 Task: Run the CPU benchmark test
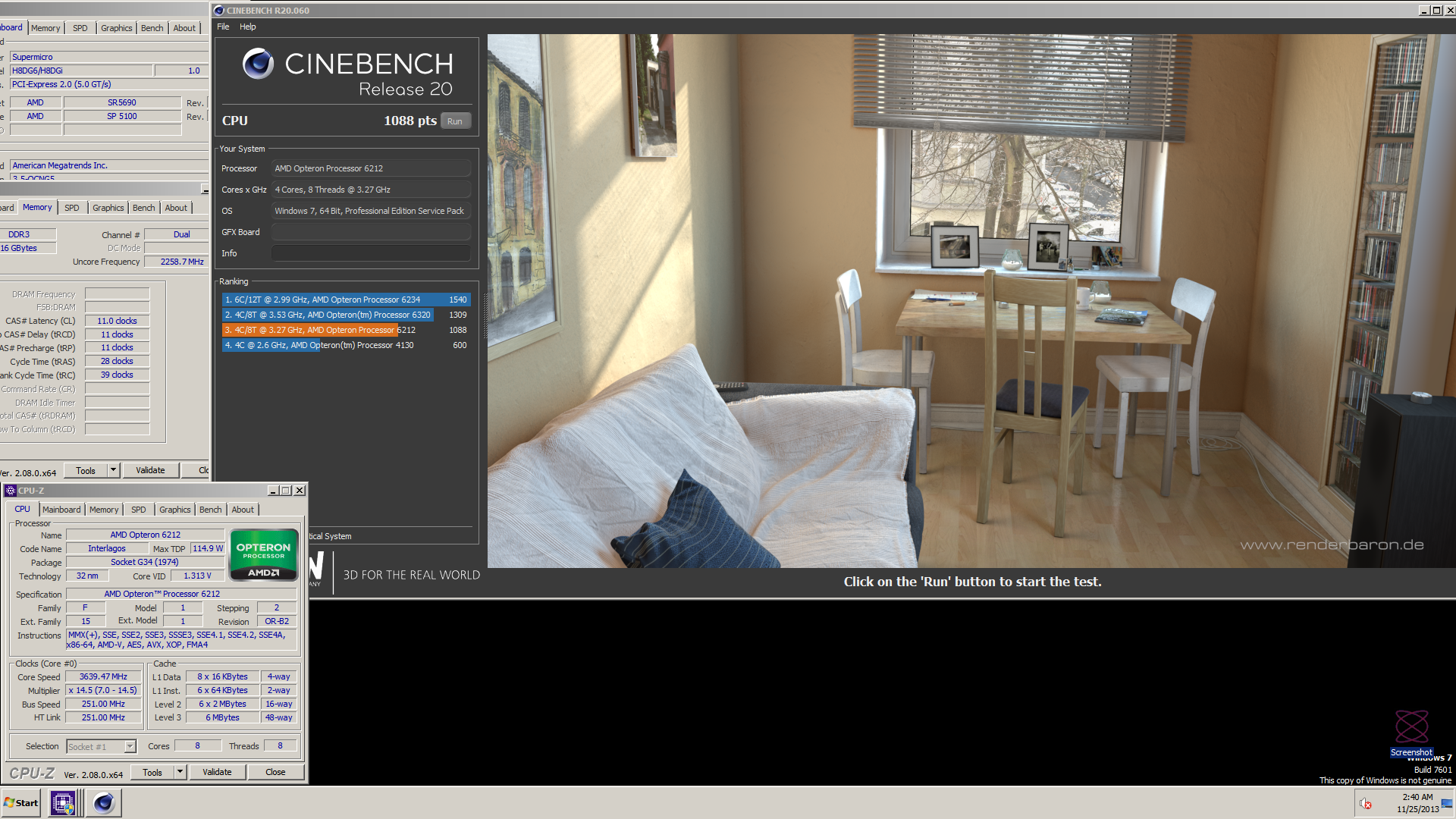[455, 121]
